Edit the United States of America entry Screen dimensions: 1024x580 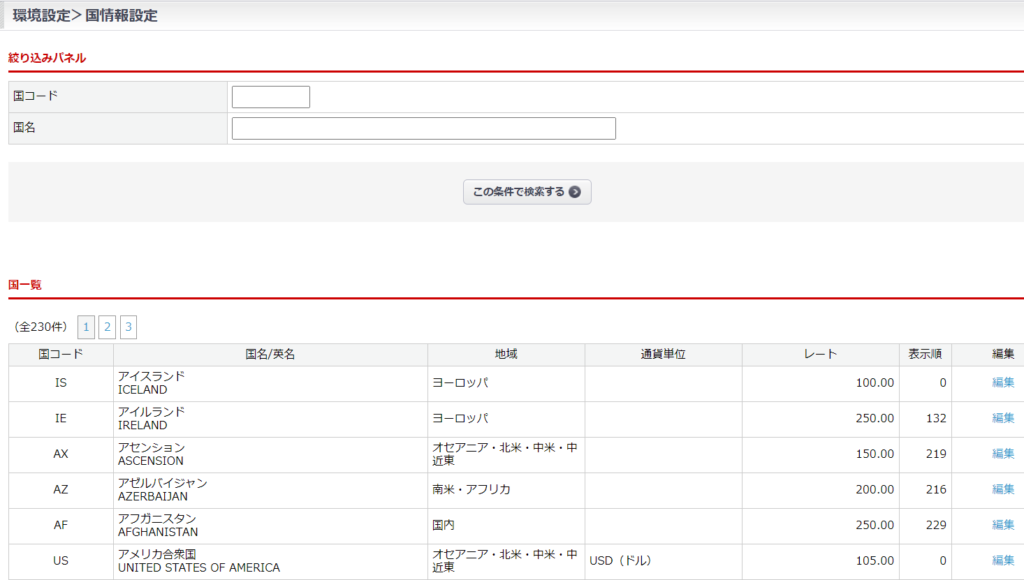tap(1002, 561)
